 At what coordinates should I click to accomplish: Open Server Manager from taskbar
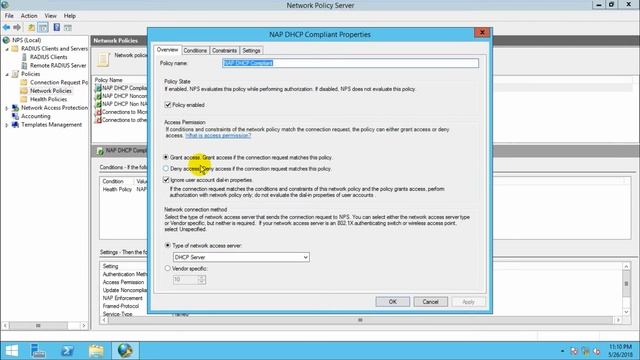click(39, 351)
